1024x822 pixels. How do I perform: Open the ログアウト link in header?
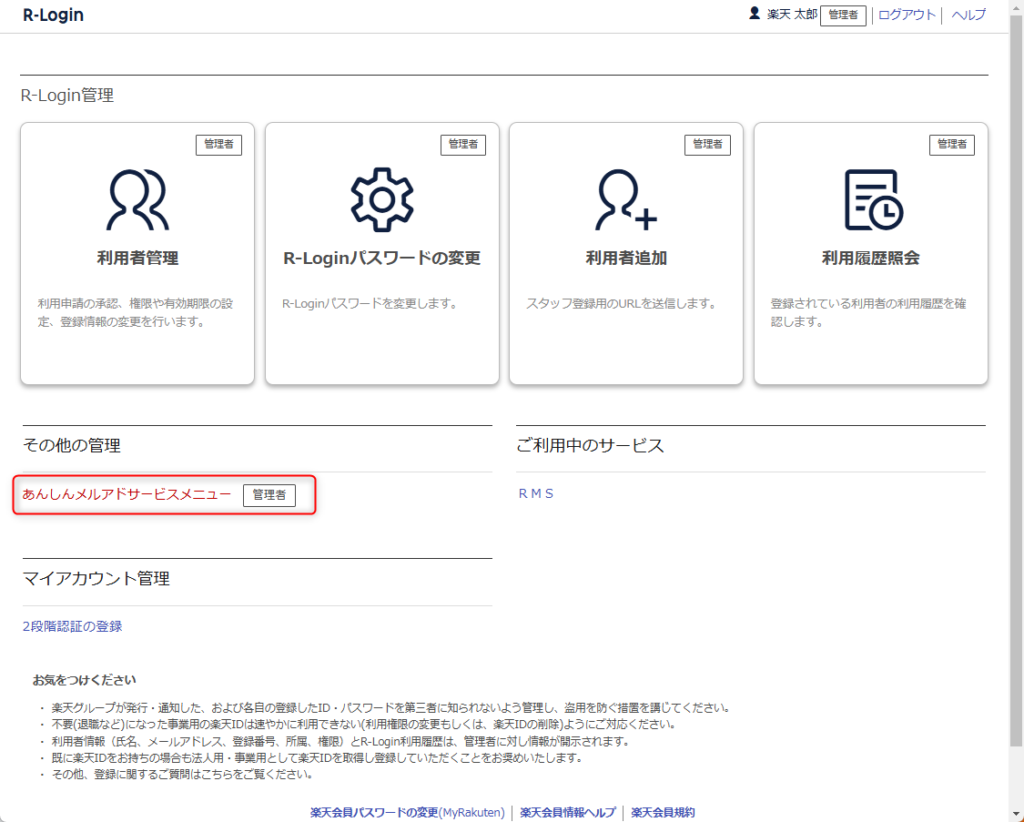[x=906, y=15]
